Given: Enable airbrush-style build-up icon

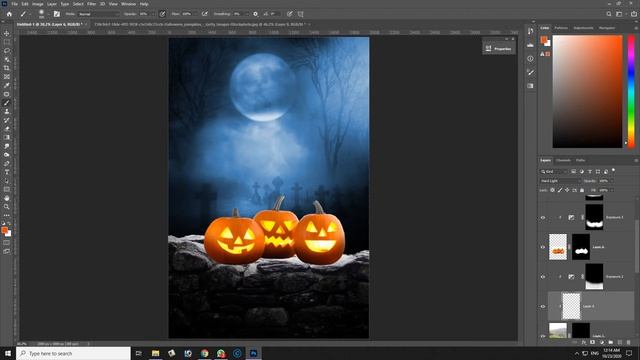Looking at the screenshot, I should [x=204, y=14].
